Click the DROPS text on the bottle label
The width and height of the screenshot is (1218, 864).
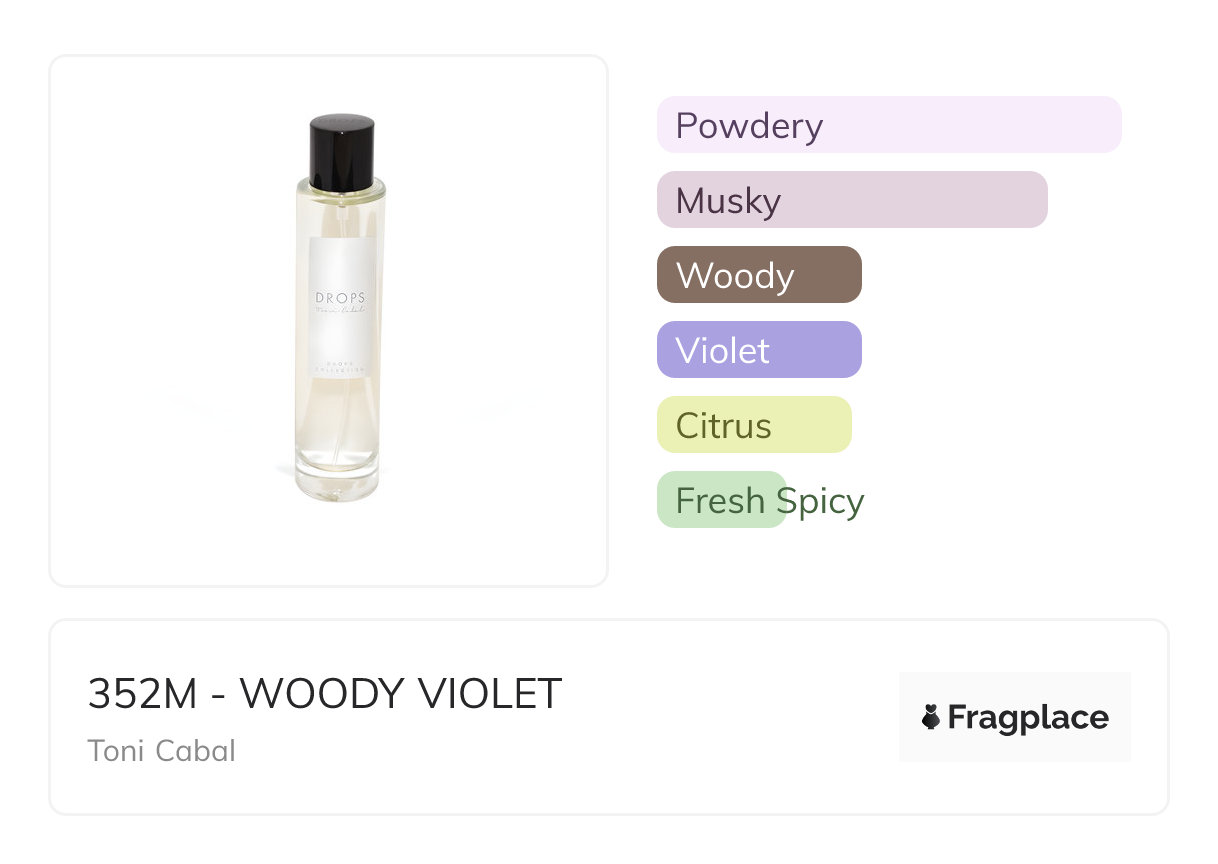coord(341,297)
